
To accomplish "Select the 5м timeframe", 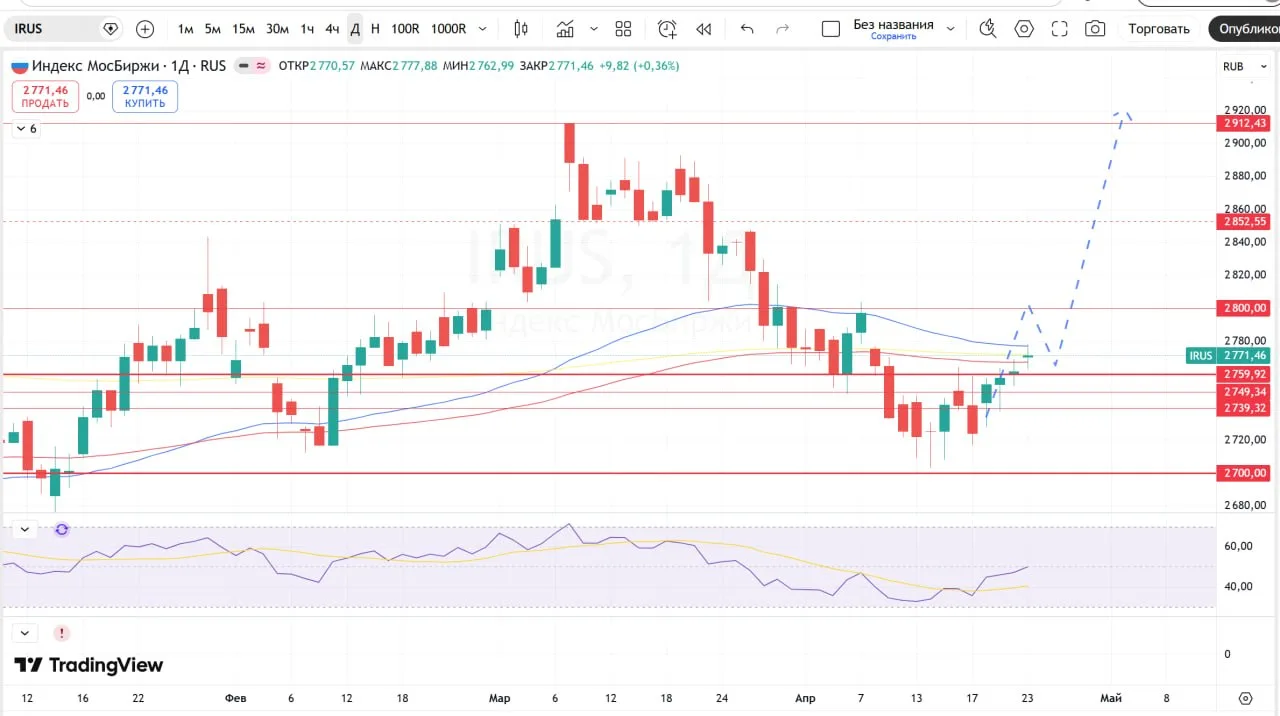I will (x=212, y=29).
